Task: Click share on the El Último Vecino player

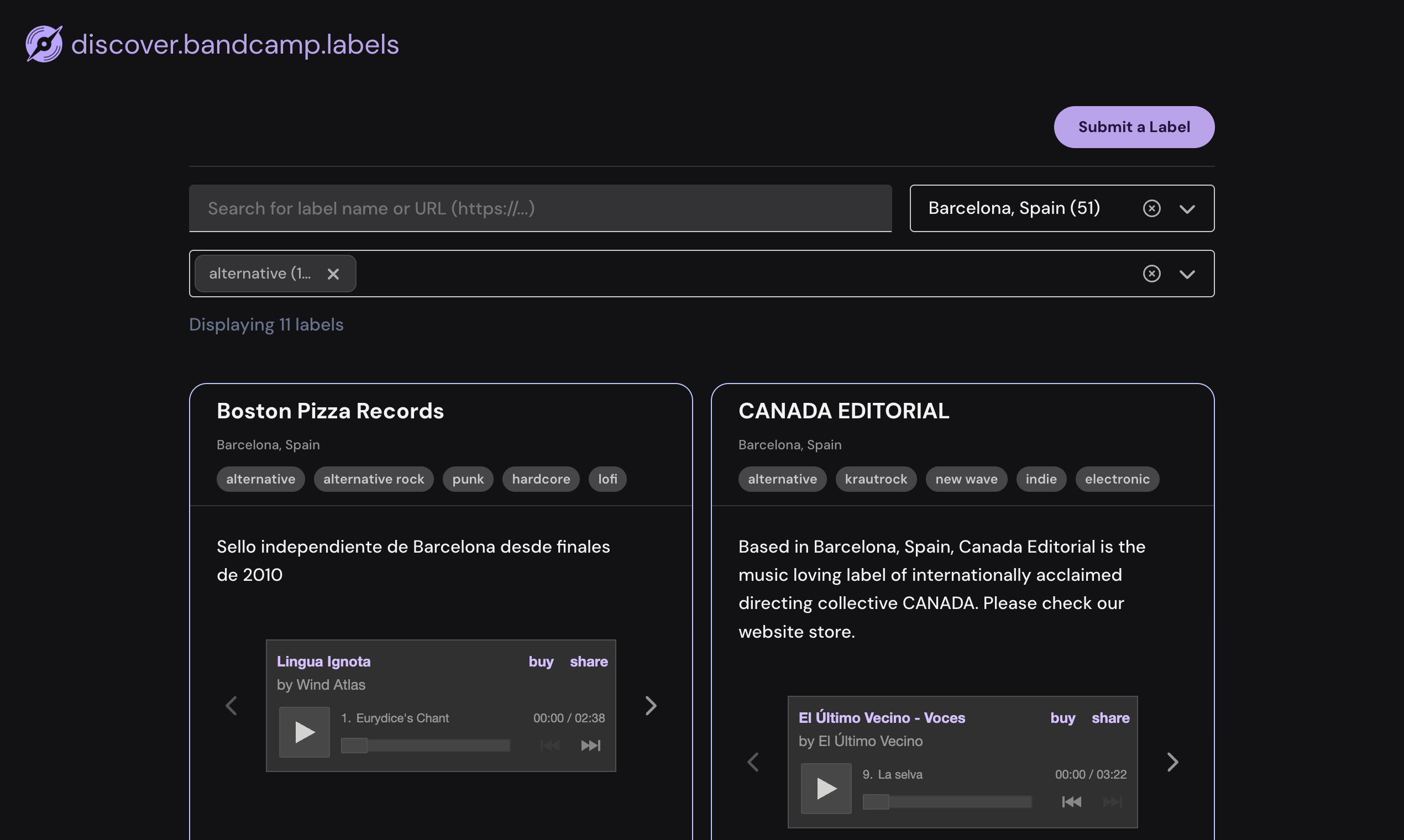Action: point(1110,718)
